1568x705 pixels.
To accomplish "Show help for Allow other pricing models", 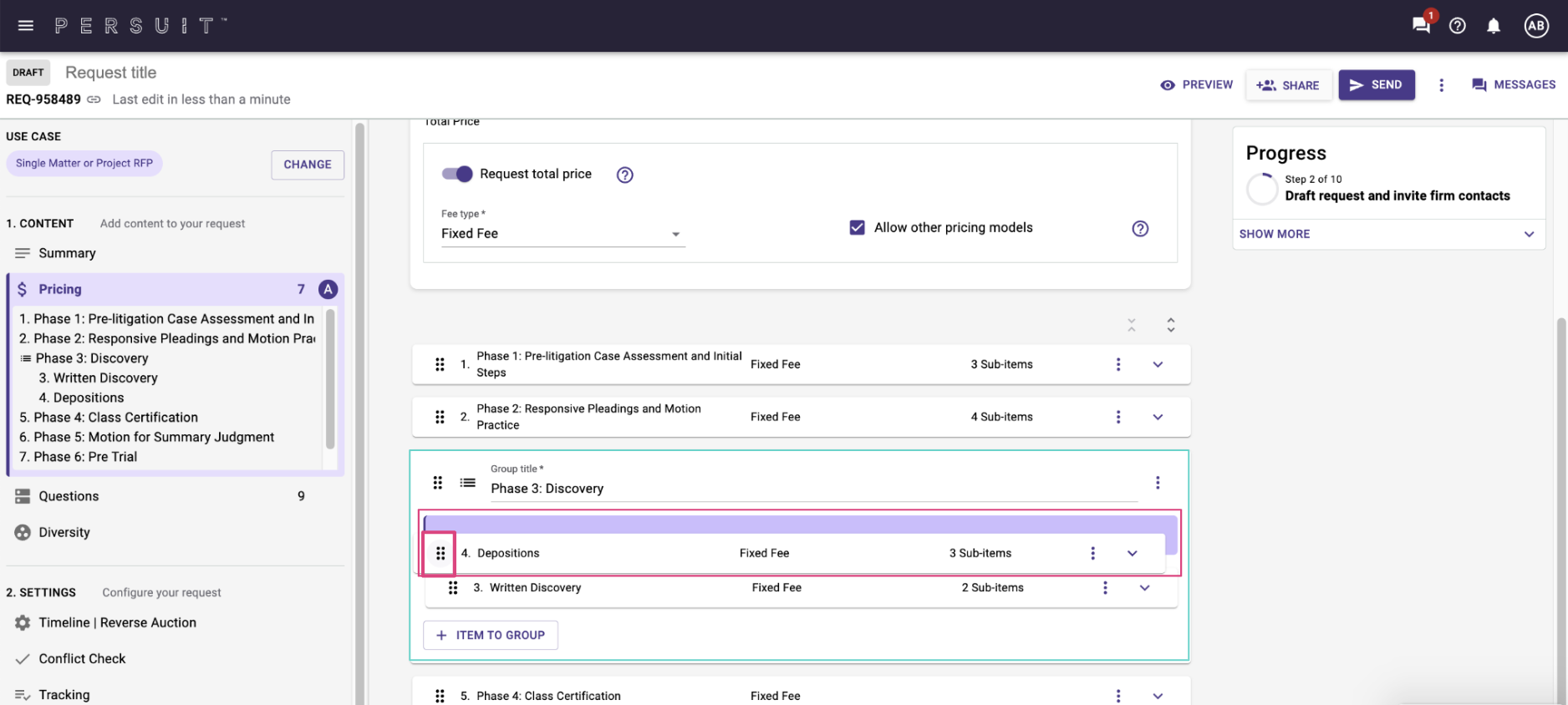I will pos(1140,228).
